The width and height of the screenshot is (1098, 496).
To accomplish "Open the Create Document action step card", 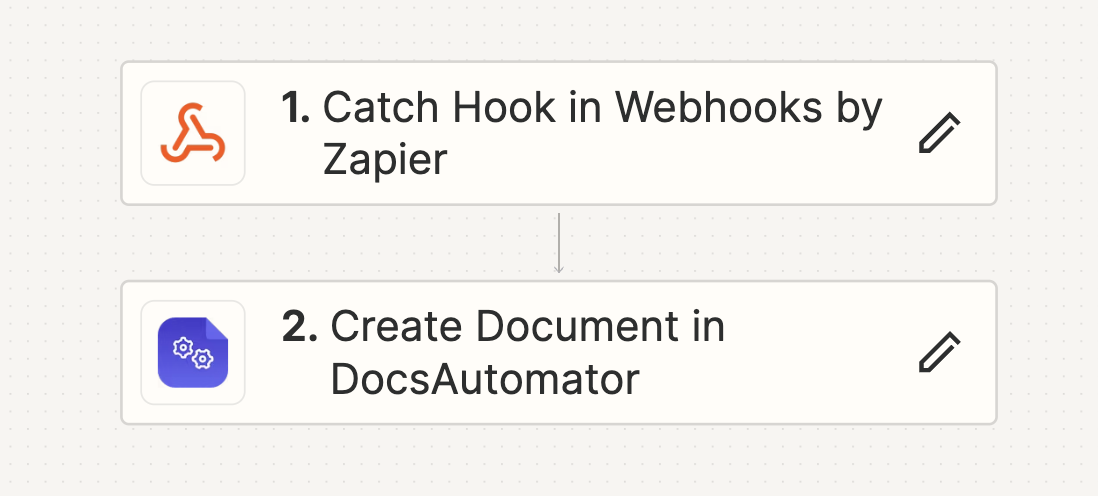I will click(x=558, y=352).
